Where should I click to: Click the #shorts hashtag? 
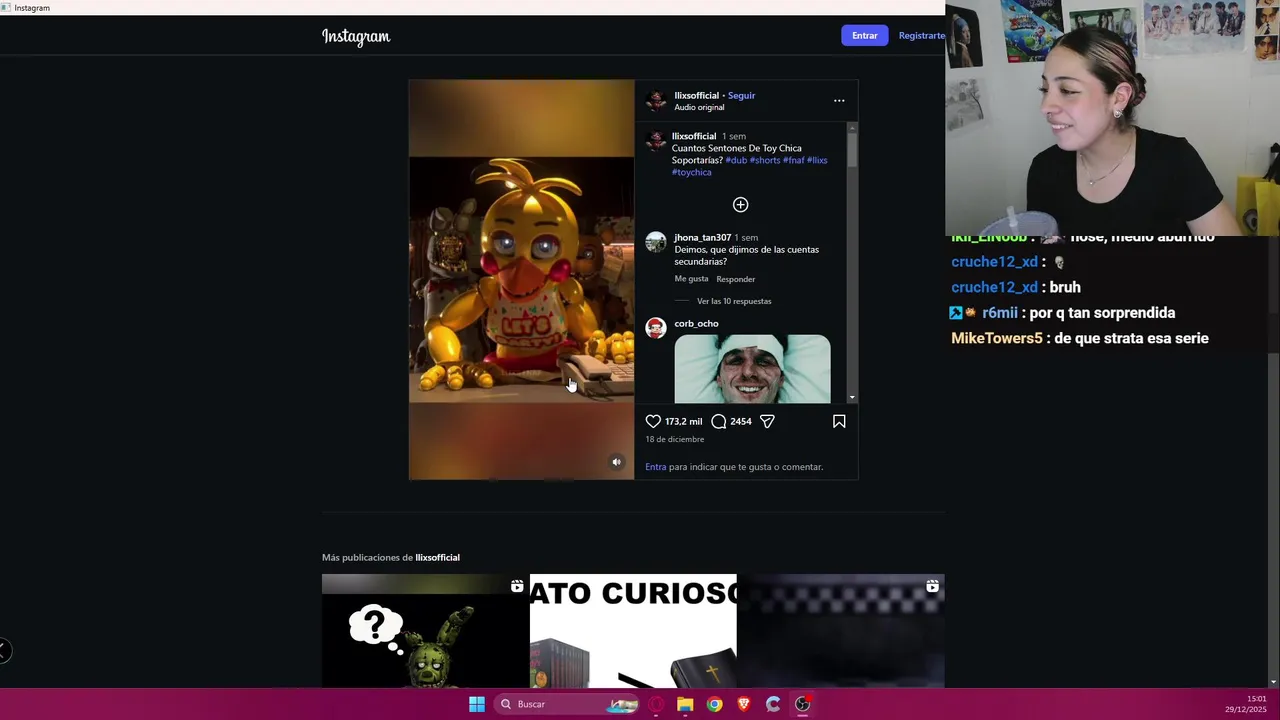(765, 160)
